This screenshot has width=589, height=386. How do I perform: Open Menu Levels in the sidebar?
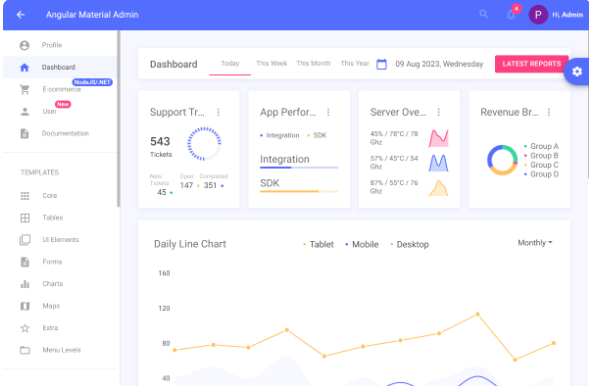coord(60,350)
